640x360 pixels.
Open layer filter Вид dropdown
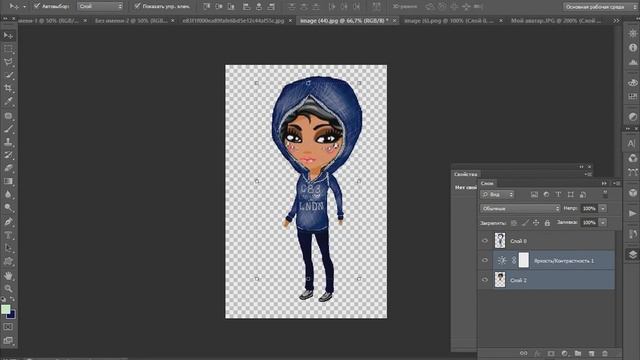tap(497, 195)
